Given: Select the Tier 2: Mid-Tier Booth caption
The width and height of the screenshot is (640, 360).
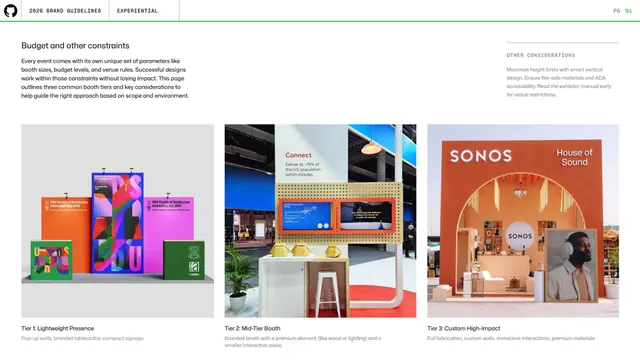Looking at the screenshot, I should coord(252,328).
